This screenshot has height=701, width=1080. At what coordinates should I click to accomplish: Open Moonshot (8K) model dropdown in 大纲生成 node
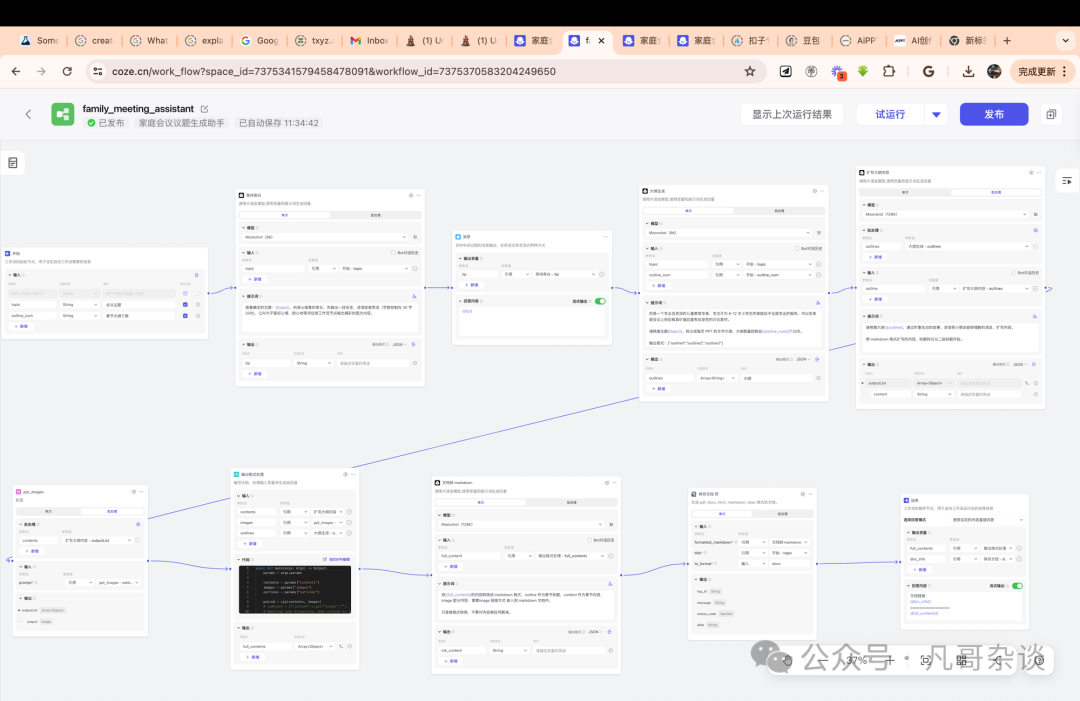coord(729,233)
